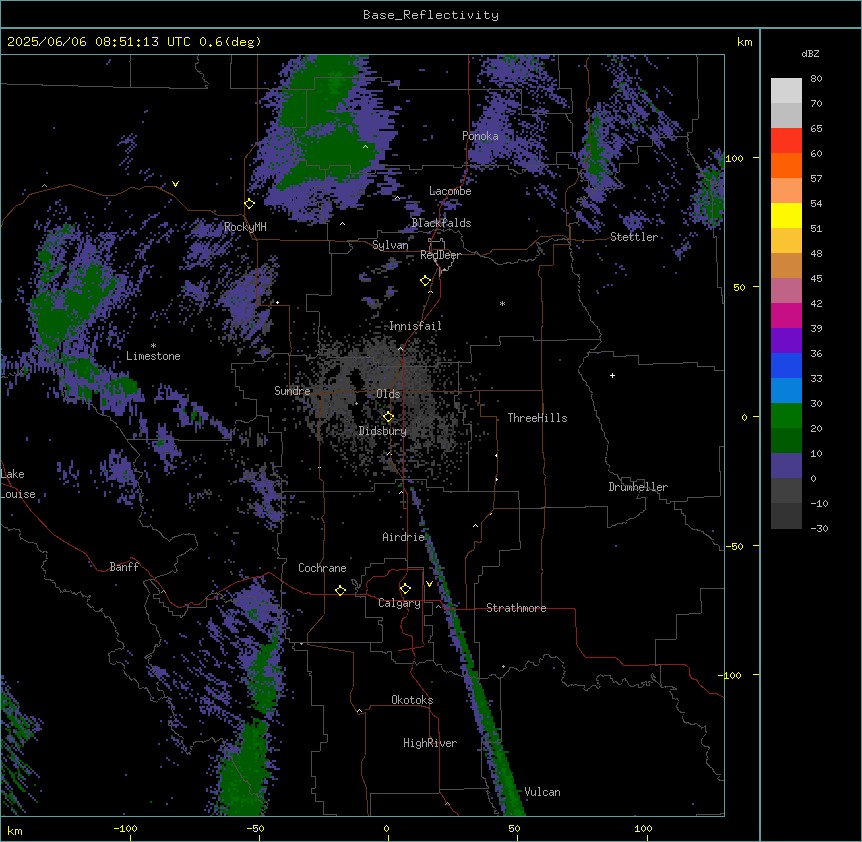Click the violet 39-36 dBZ legend swatch

tap(786, 341)
